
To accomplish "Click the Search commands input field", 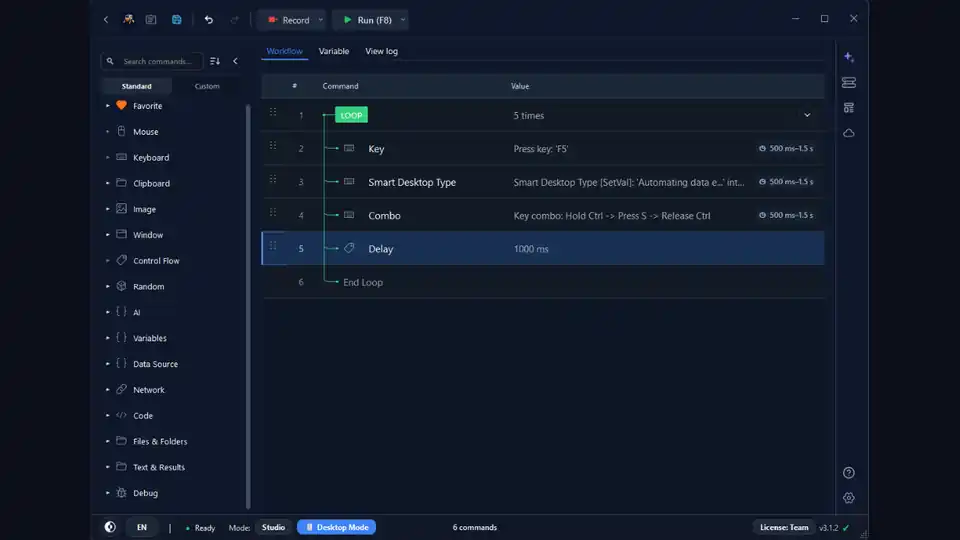I will 152,61.
